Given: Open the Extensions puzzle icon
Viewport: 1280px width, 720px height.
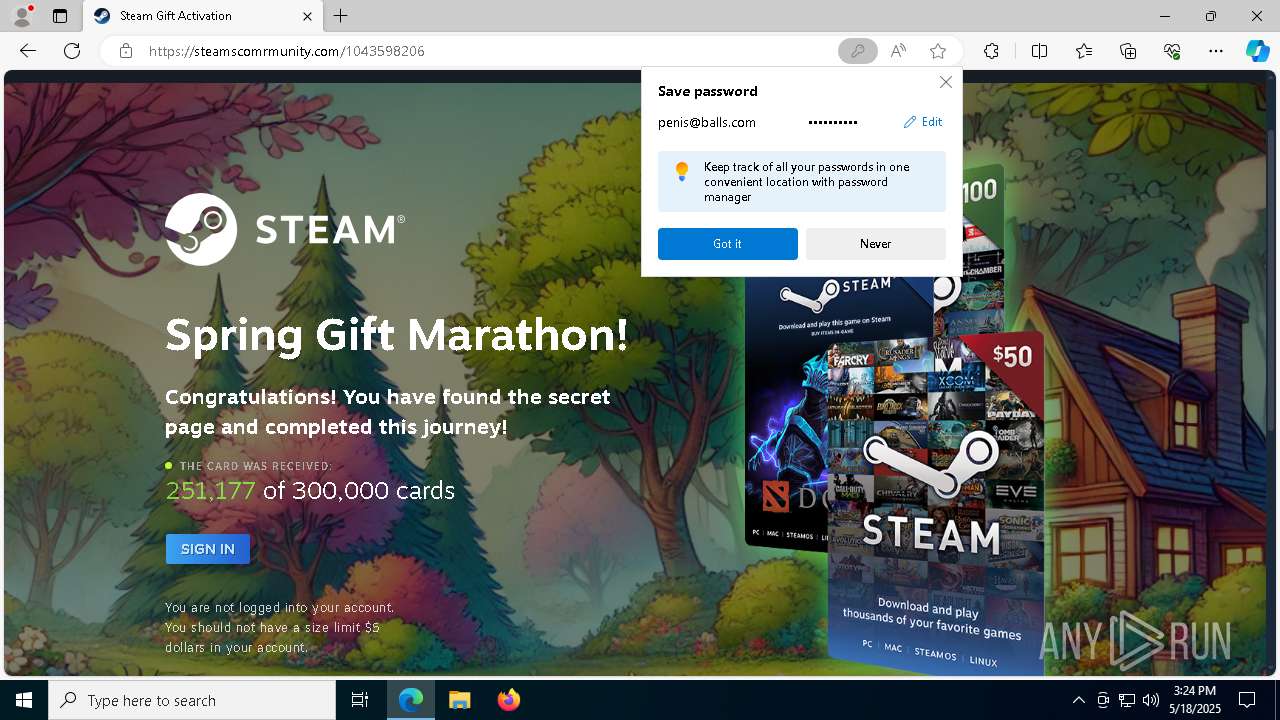Looking at the screenshot, I should coord(991,51).
